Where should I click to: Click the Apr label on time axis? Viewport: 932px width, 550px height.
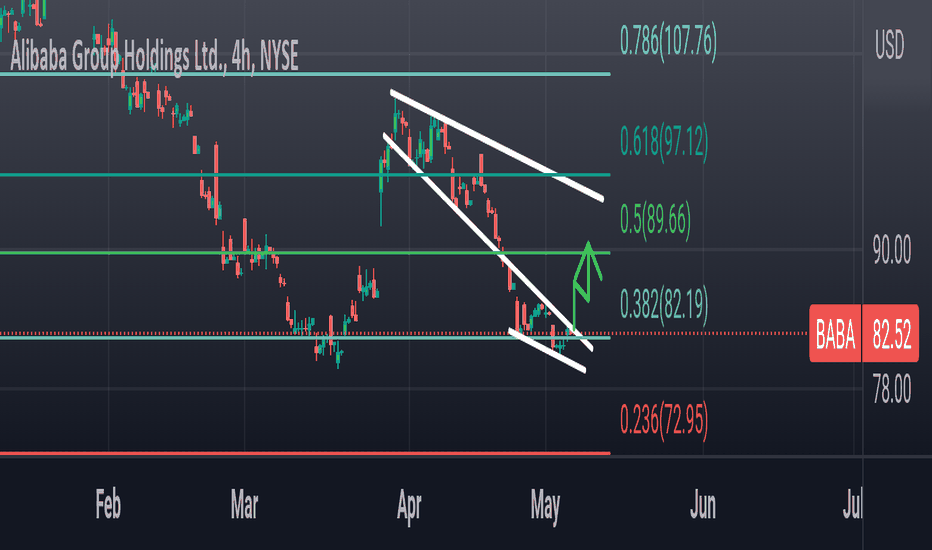coord(410,507)
